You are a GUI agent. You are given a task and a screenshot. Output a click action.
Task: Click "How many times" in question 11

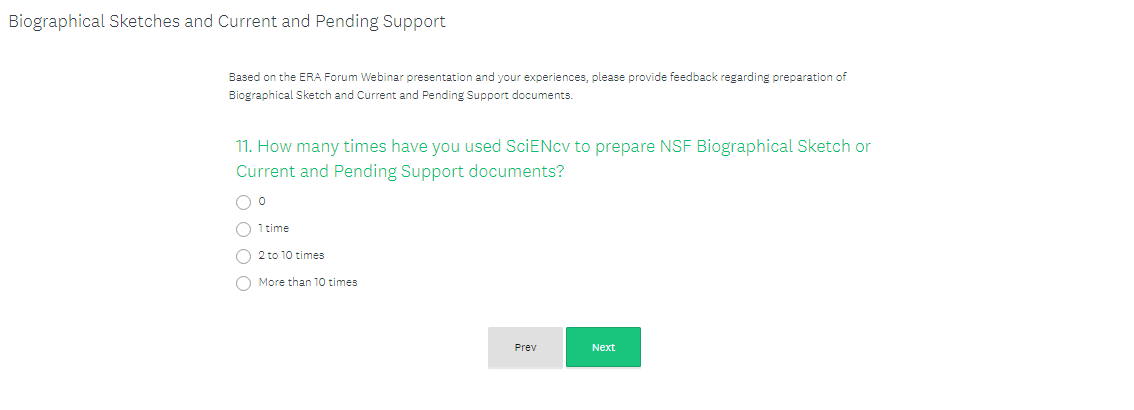pos(311,147)
